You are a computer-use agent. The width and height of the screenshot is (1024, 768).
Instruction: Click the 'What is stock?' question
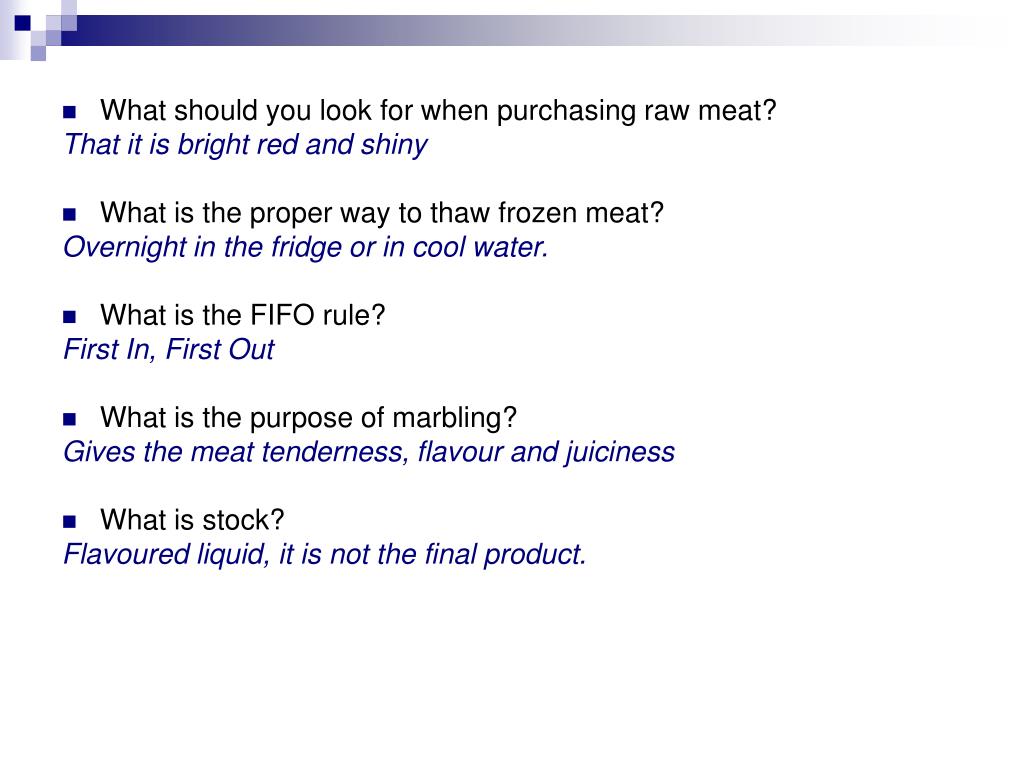pyautogui.click(x=192, y=520)
